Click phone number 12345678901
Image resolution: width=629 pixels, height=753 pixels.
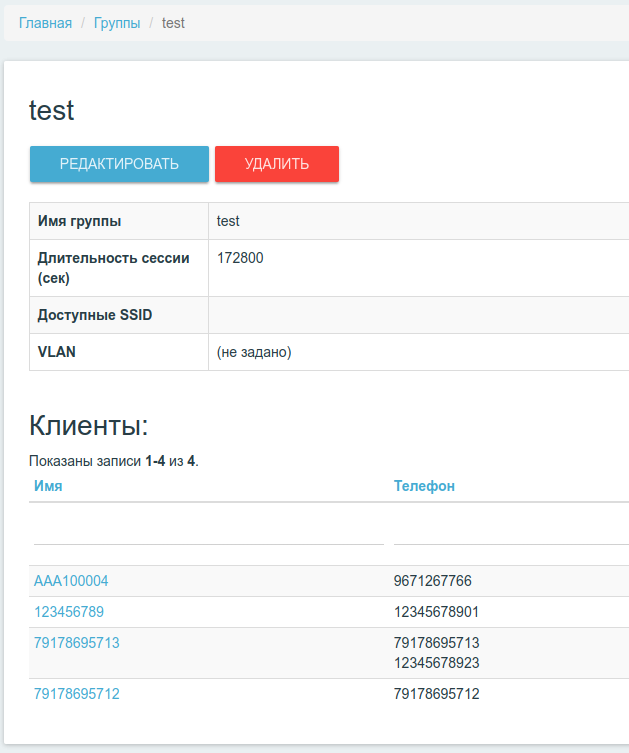click(x=436, y=612)
